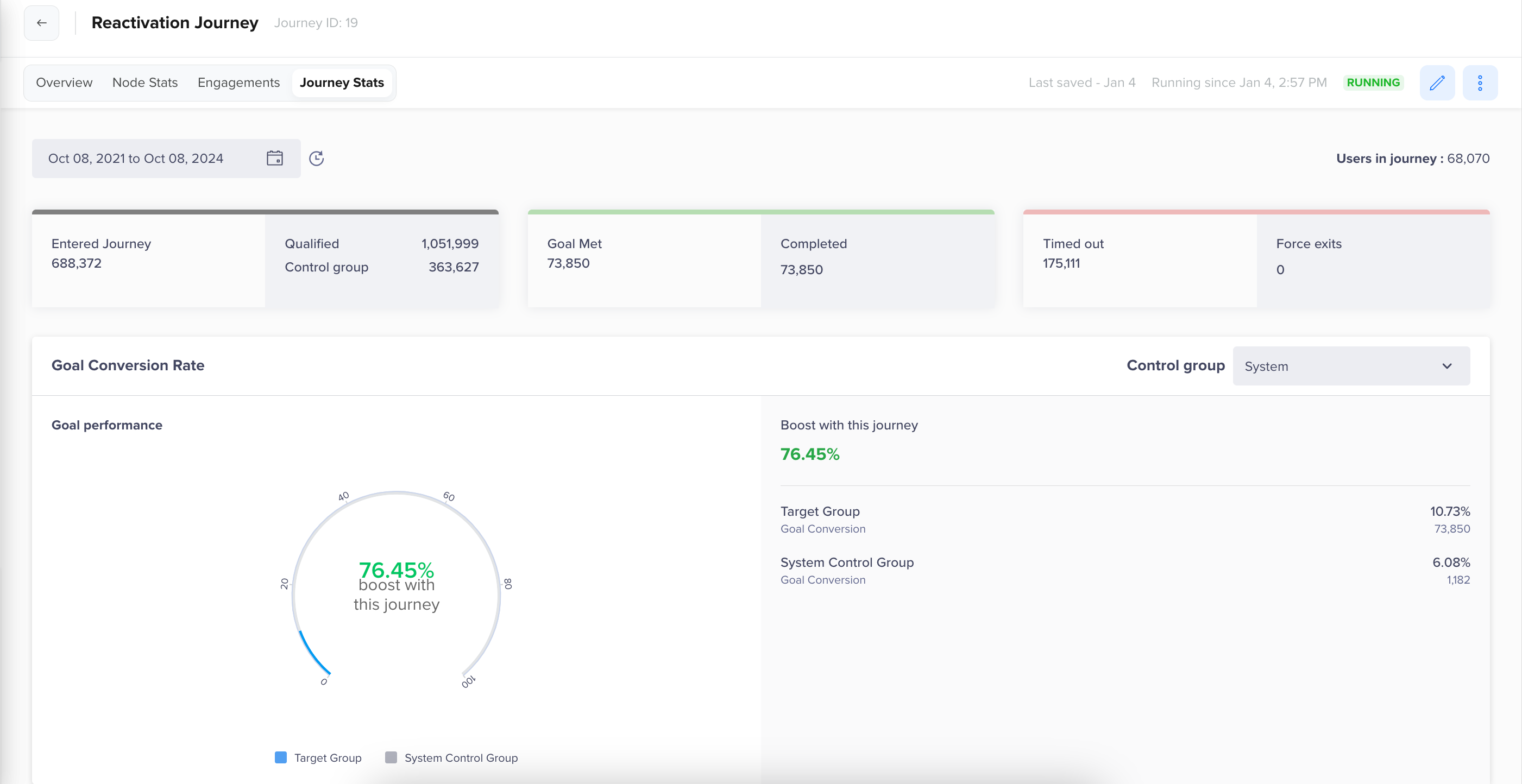Click the back arrow button
Screen dimensions: 1522x784
click(41, 23)
